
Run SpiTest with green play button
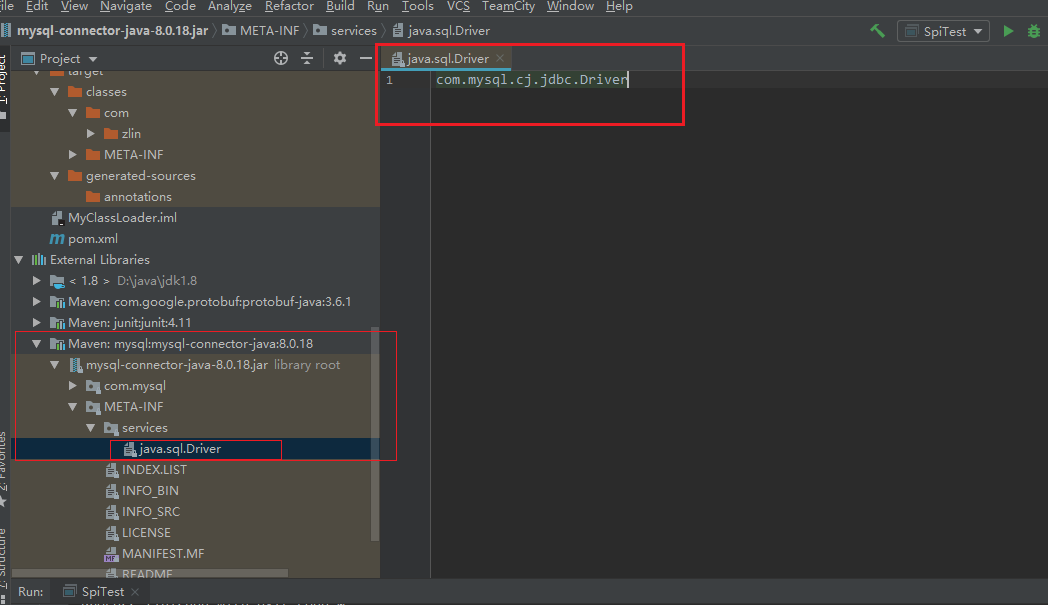point(1008,31)
